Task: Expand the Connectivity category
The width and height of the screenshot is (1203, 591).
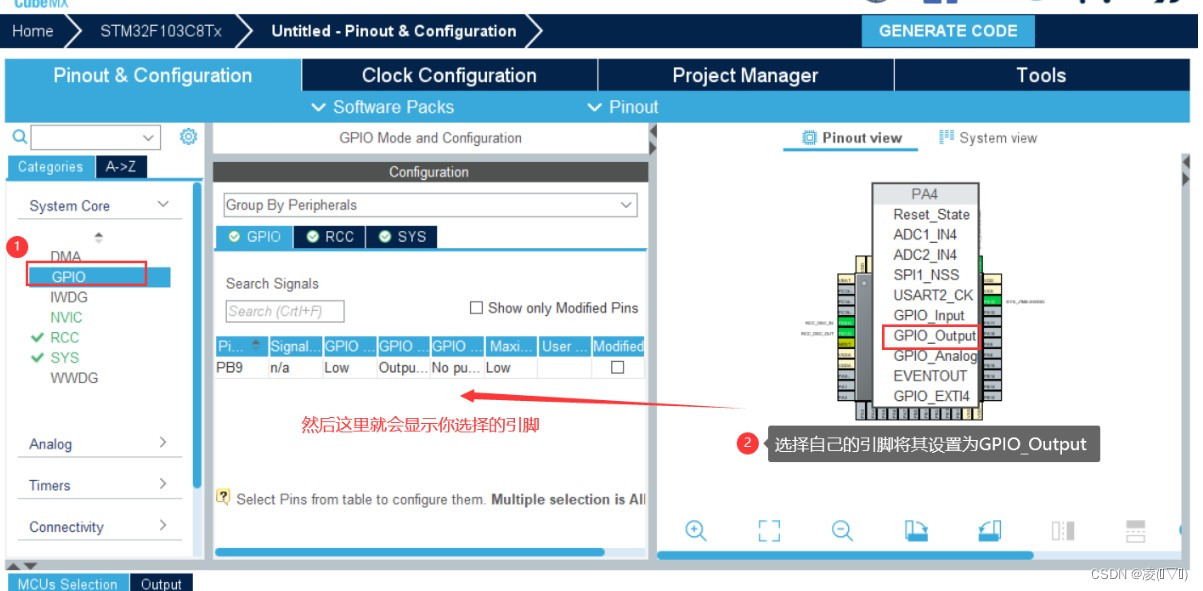Action: [x=163, y=526]
